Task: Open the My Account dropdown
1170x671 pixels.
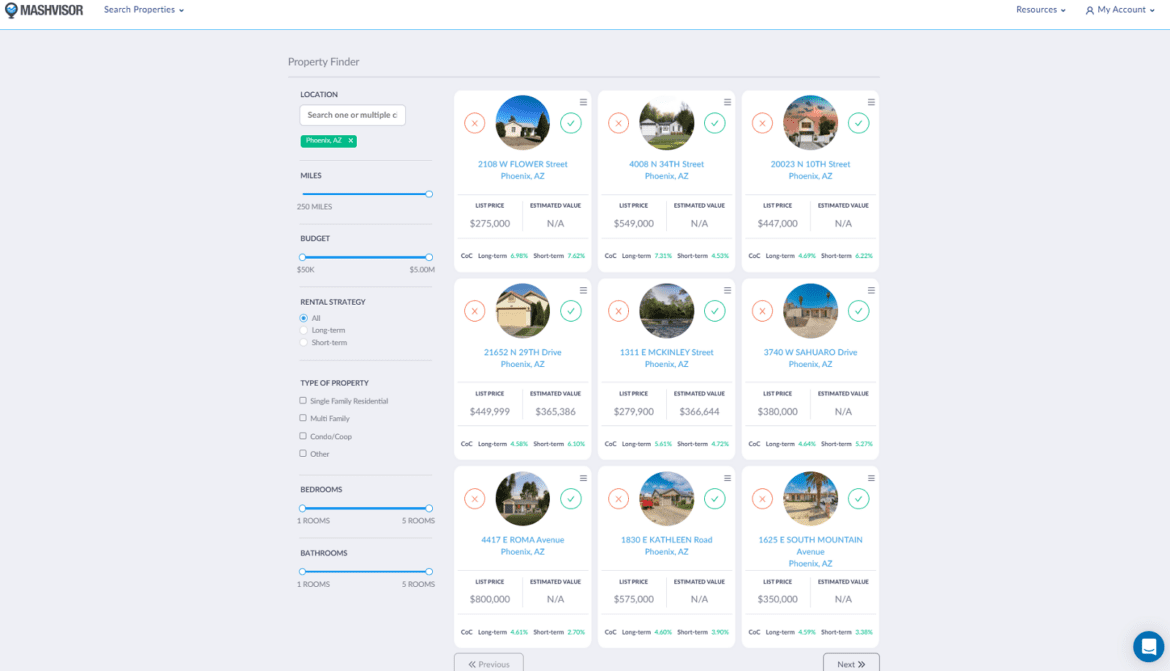Action: [x=1118, y=10]
